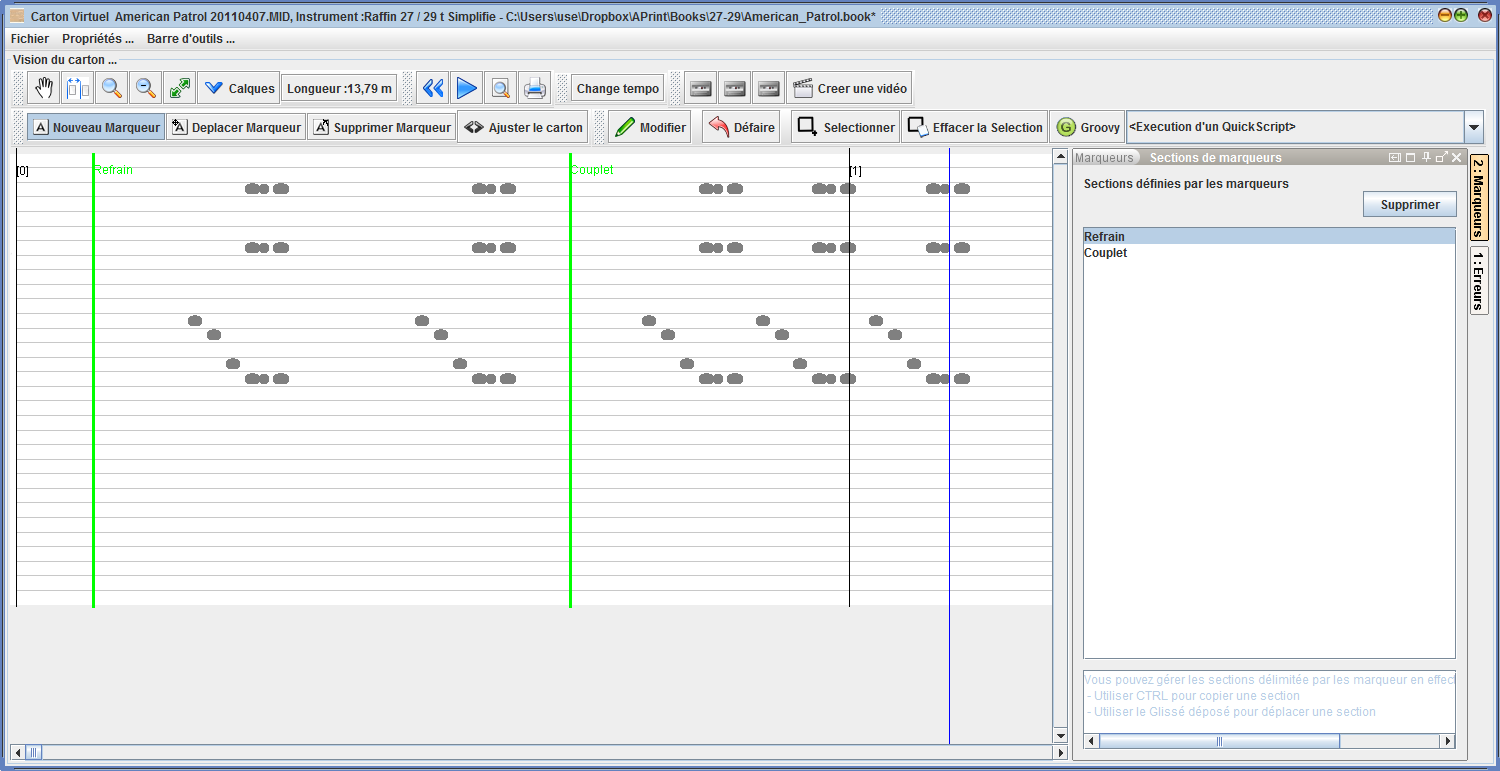Expand the Calques layers dropdown
This screenshot has width=1500, height=771.
[238, 88]
